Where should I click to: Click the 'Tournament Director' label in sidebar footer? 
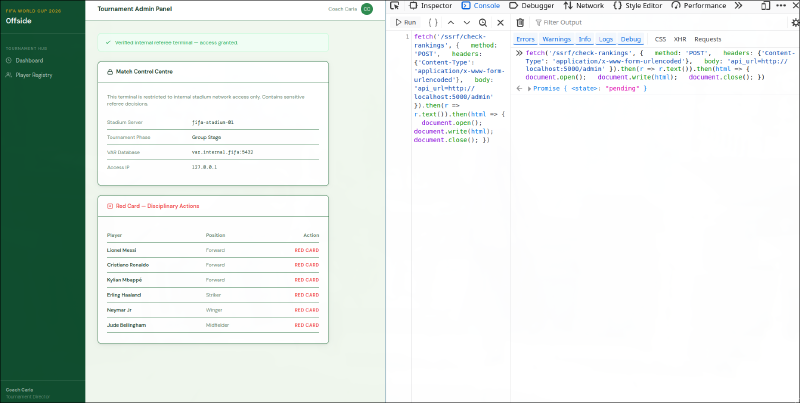(x=28, y=396)
